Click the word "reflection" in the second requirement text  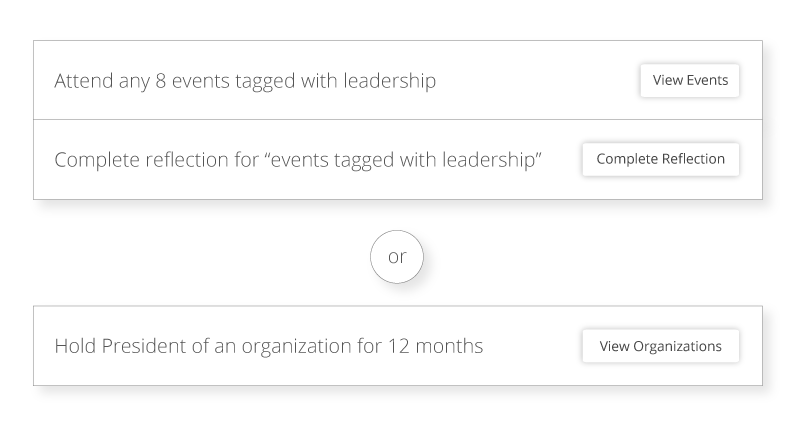tap(181, 160)
